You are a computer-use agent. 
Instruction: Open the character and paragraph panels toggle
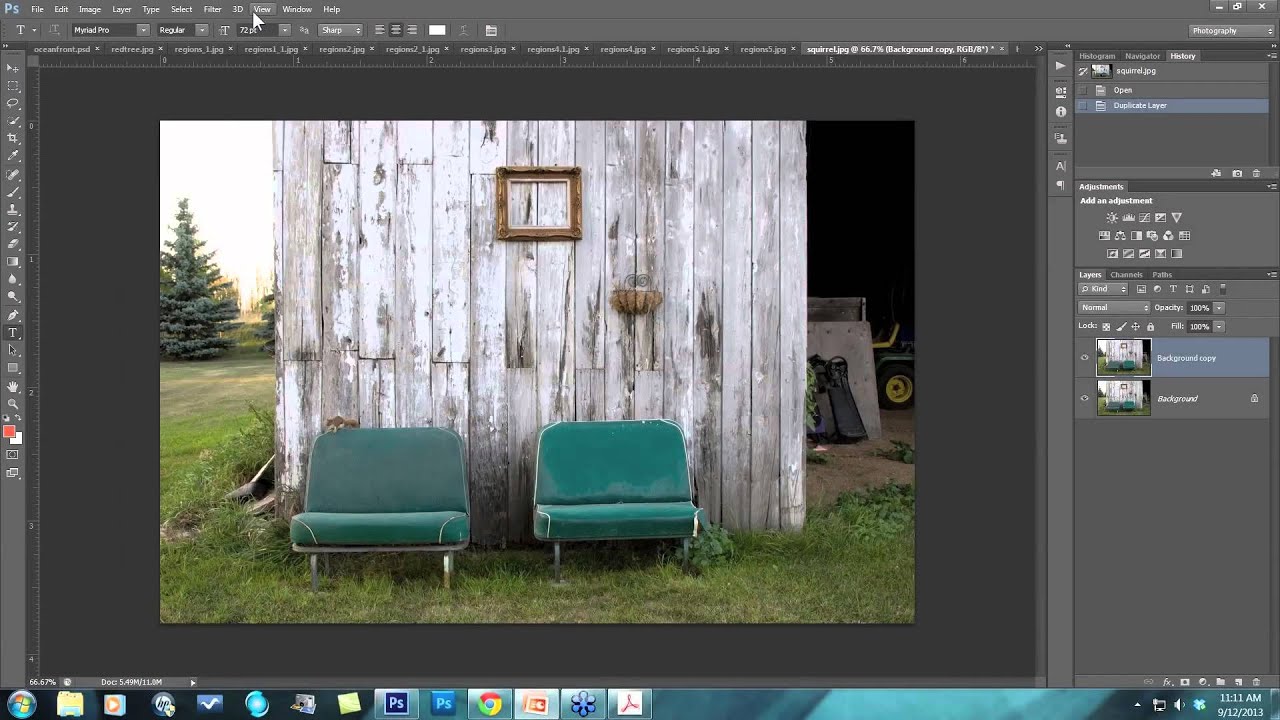pyautogui.click(x=491, y=30)
